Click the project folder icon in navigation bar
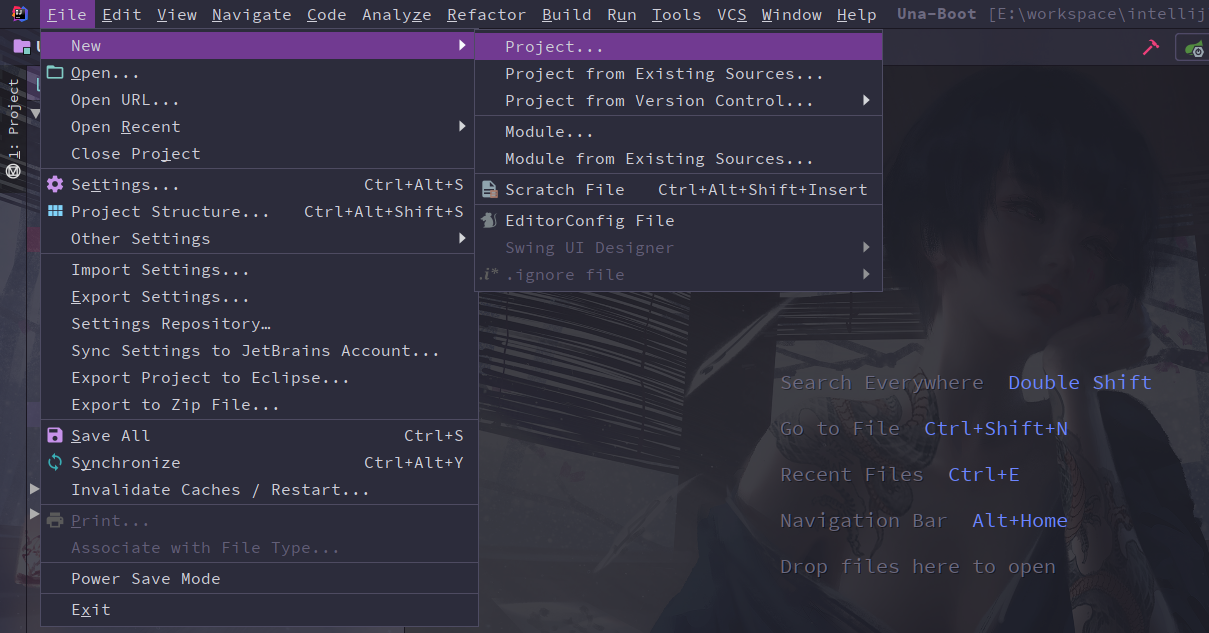The width and height of the screenshot is (1209, 633). tap(21, 46)
